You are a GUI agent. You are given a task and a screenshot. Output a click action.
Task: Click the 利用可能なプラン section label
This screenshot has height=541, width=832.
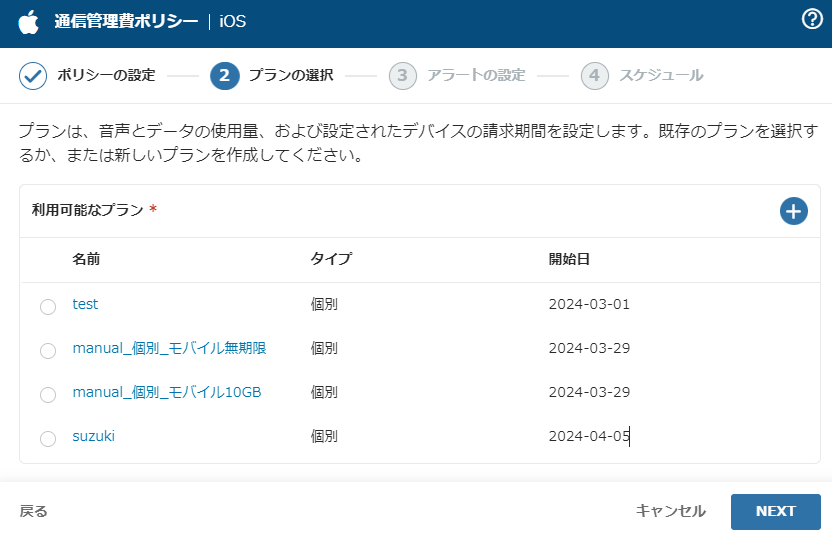(x=88, y=210)
